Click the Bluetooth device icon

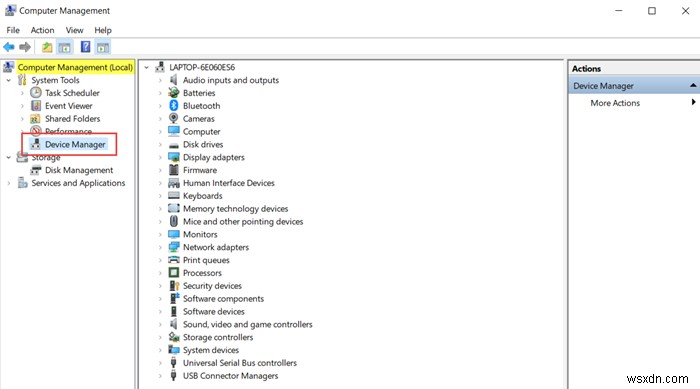tap(174, 106)
